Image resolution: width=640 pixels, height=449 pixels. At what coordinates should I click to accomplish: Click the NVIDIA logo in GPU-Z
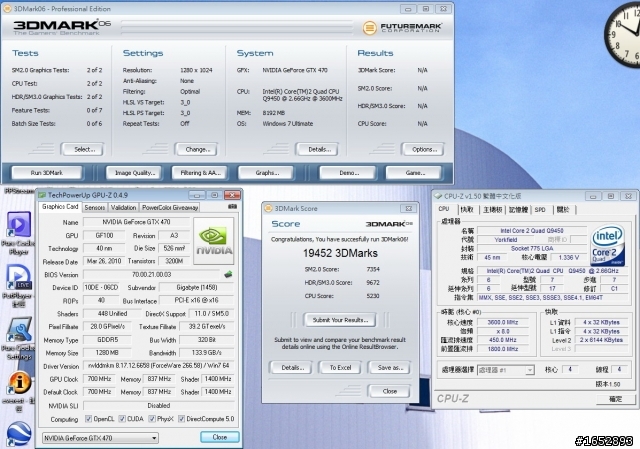pyautogui.click(x=214, y=241)
